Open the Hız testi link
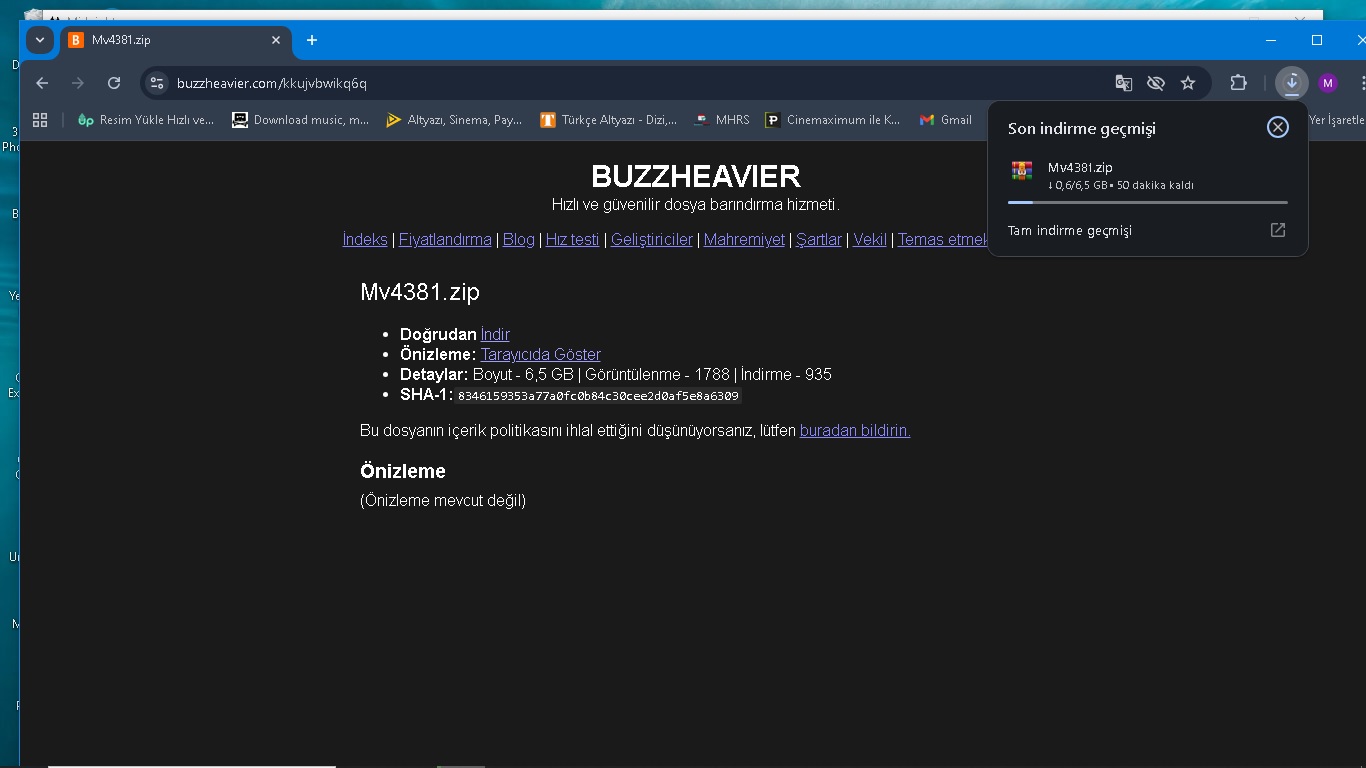1366x768 pixels. pyautogui.click(x=572, y=239)
